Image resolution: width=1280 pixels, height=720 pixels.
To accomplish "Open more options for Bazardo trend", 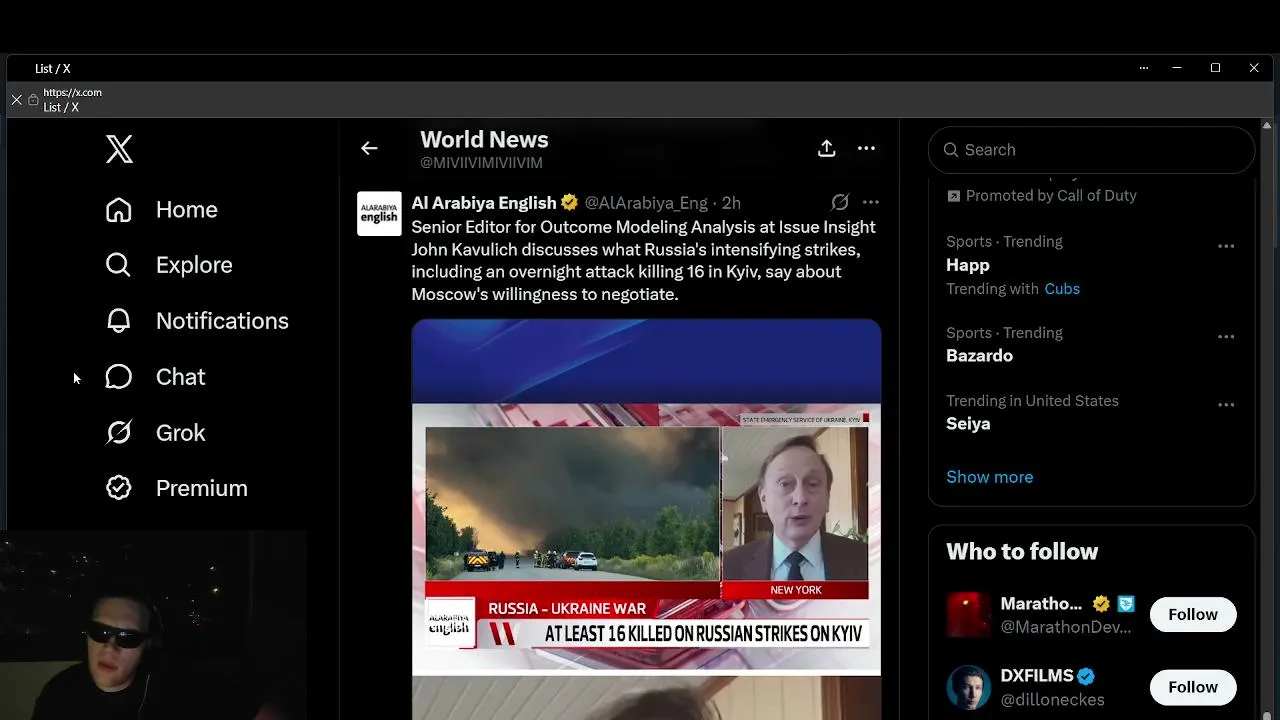I will [x=1226, y=337].
